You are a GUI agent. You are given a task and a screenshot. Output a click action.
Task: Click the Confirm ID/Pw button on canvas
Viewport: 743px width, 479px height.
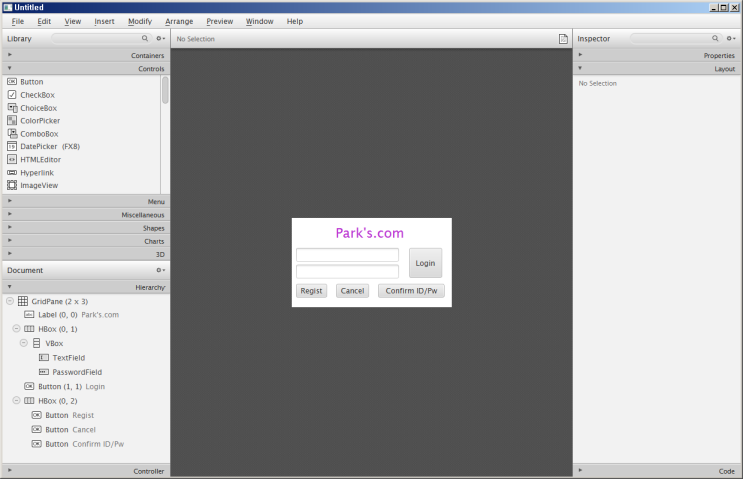click(x=411, y=290)
